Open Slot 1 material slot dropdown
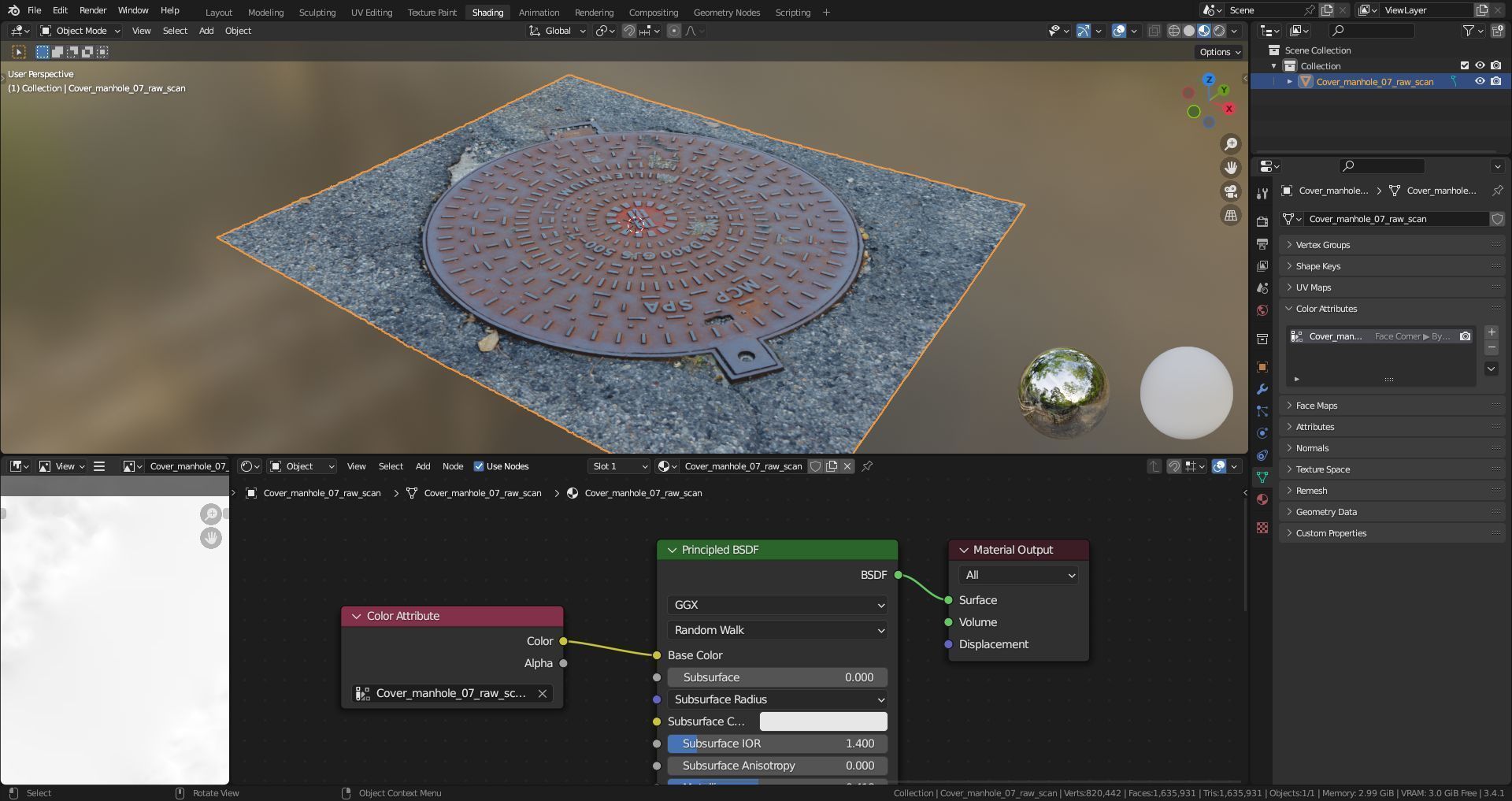Viewport: 1512px width, 801px height. pos(620,466)
